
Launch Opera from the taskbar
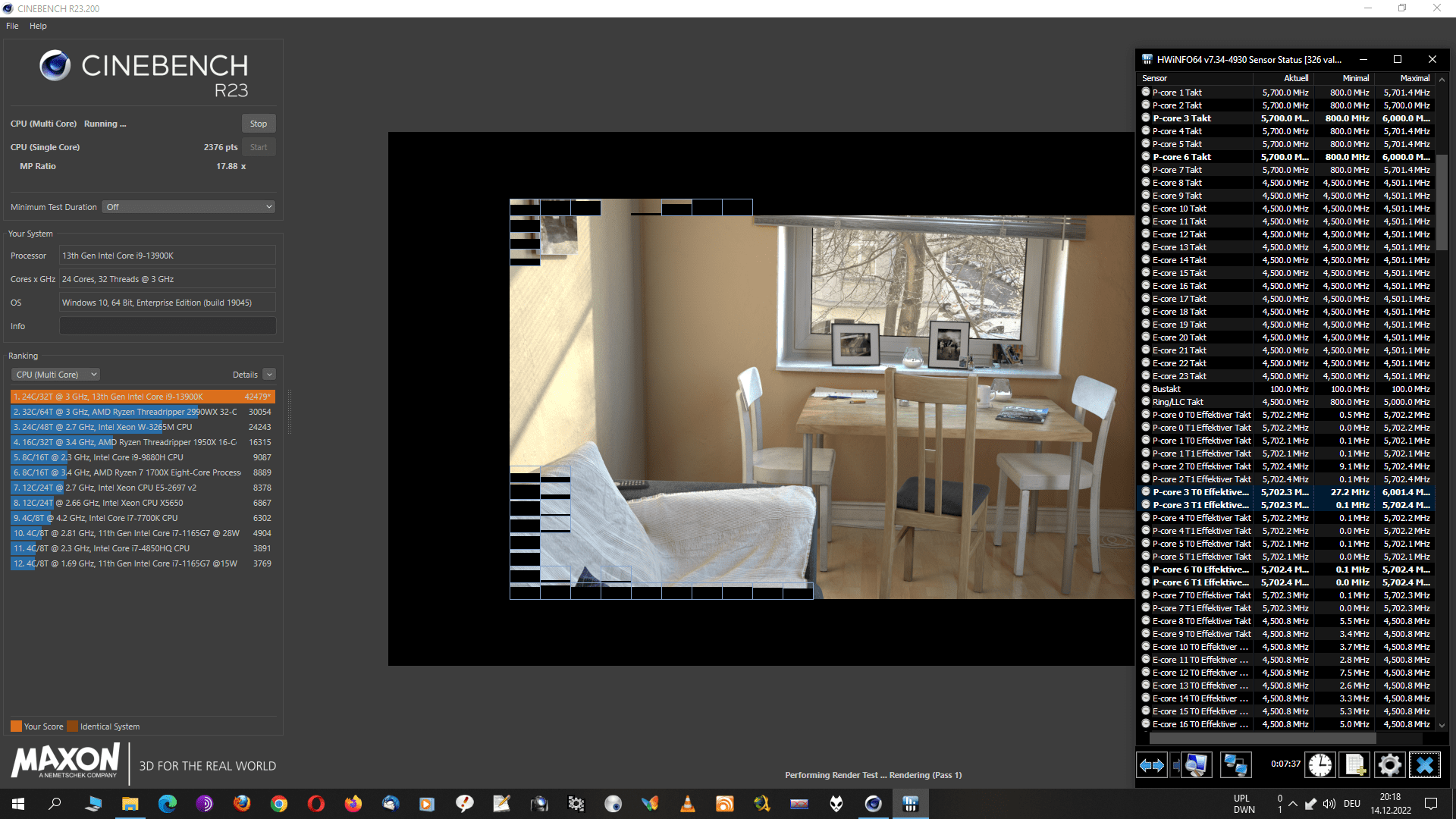click(316, 804)
